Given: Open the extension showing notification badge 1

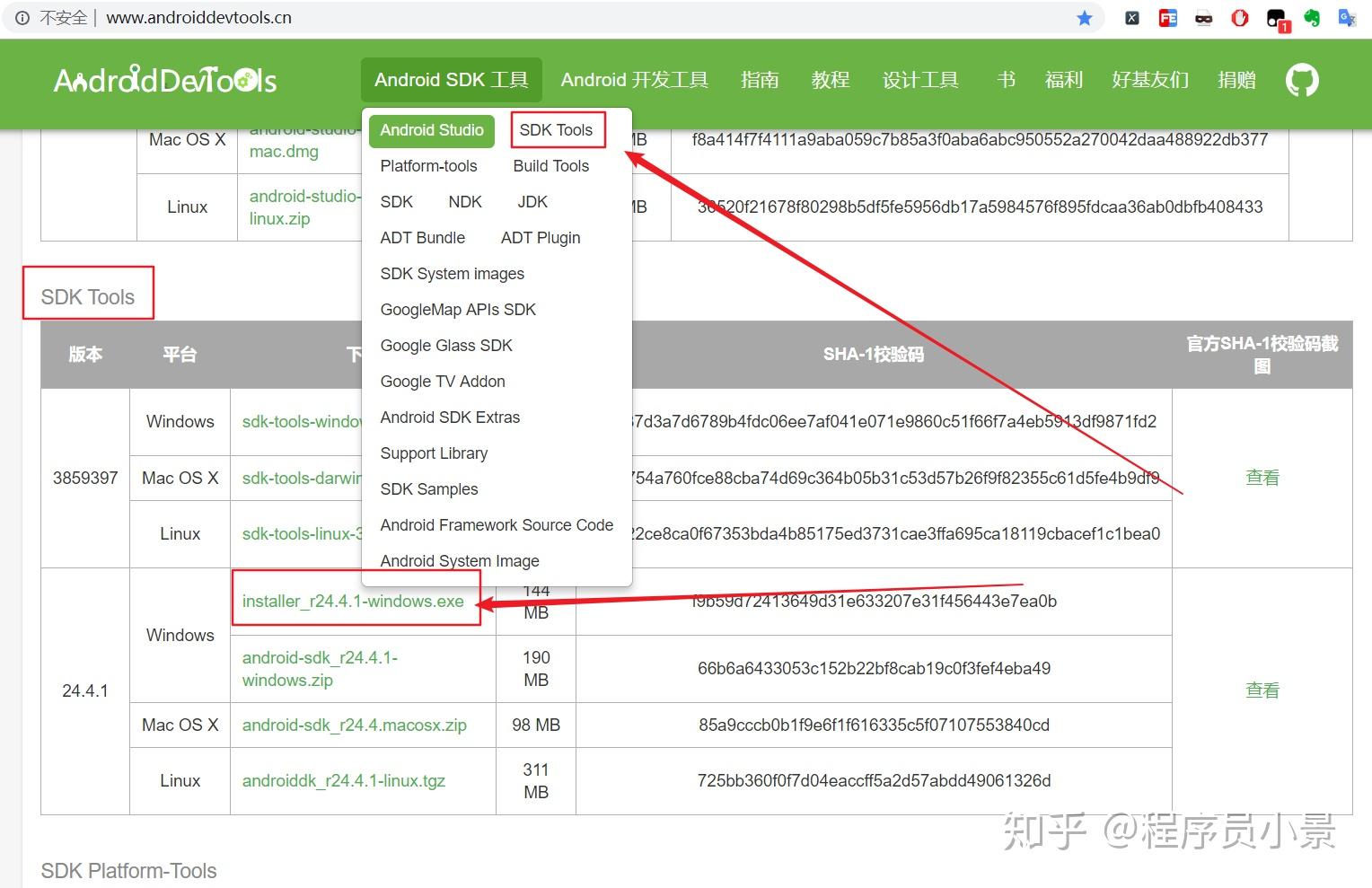Looking at the screenshot, I should tap(1275, 17).
